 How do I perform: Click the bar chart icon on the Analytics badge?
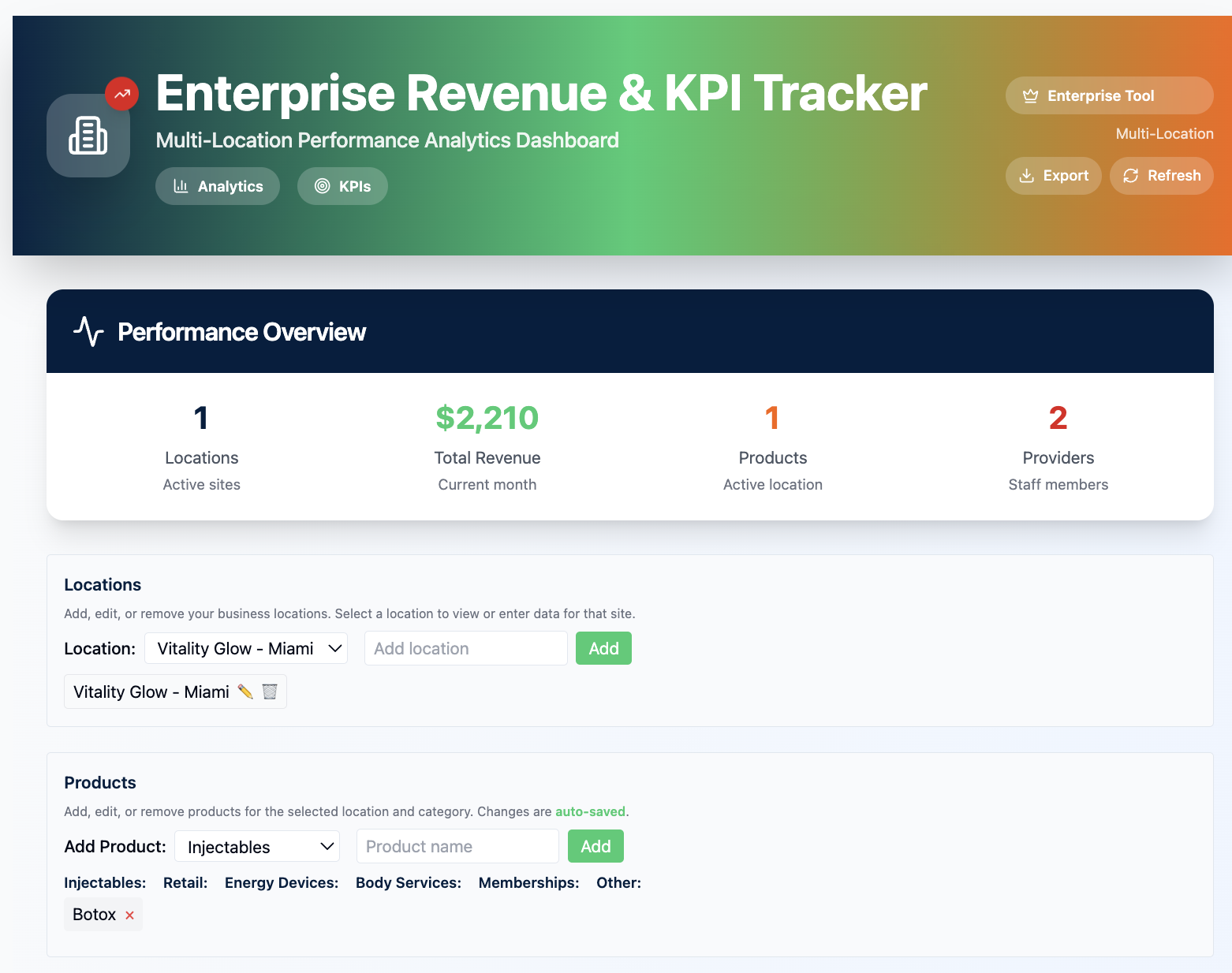[x=181, y=185]
